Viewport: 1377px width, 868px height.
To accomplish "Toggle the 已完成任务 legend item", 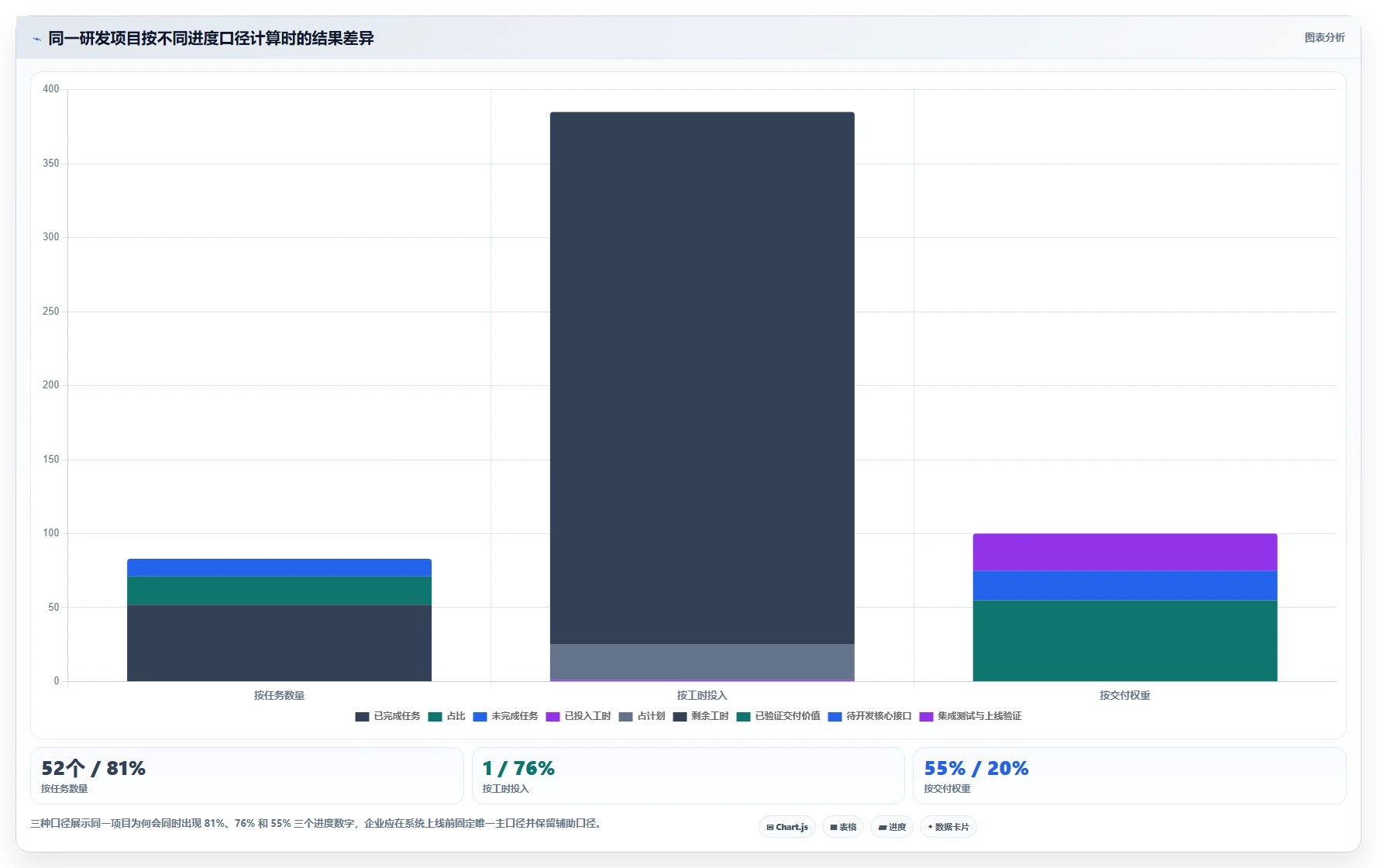I will click(x=387, y=716).
